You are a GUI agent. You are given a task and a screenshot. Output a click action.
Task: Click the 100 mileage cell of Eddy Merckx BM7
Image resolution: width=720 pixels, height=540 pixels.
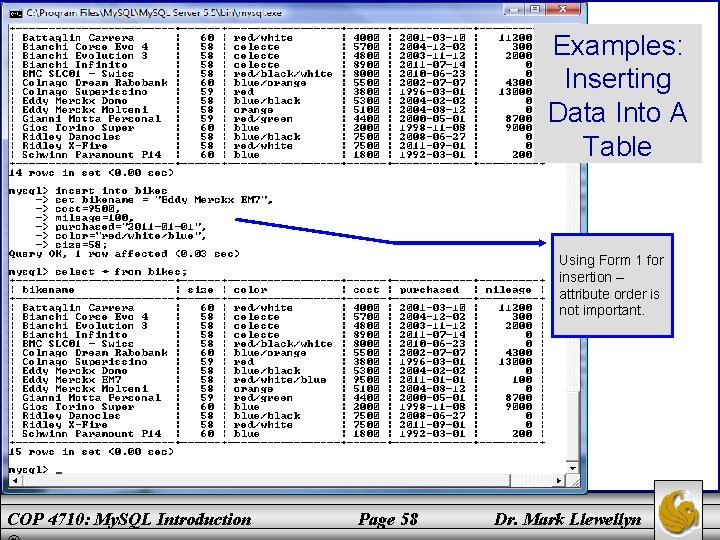[522, 380]
